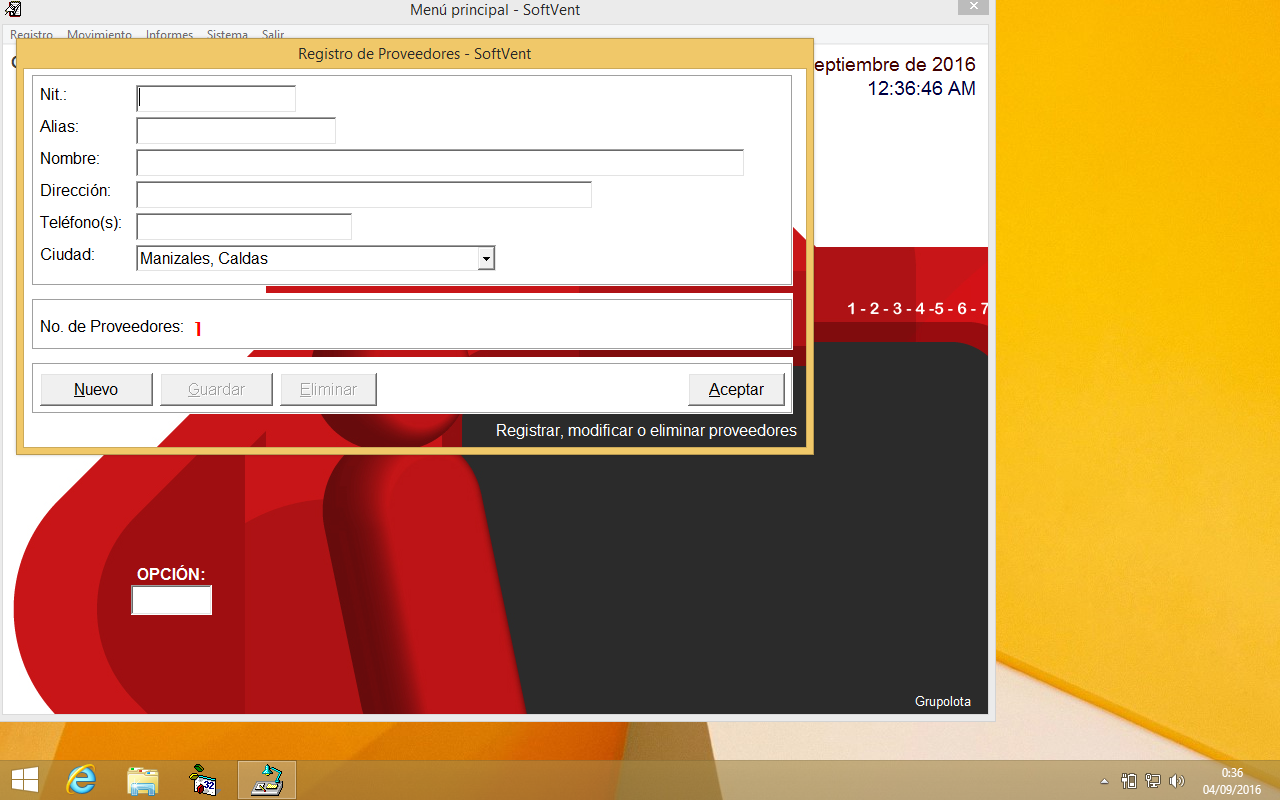This screenshot has width=1280, height=800.
Task: Open the volume speaker tray icon
Action: tap(1176, 781)
